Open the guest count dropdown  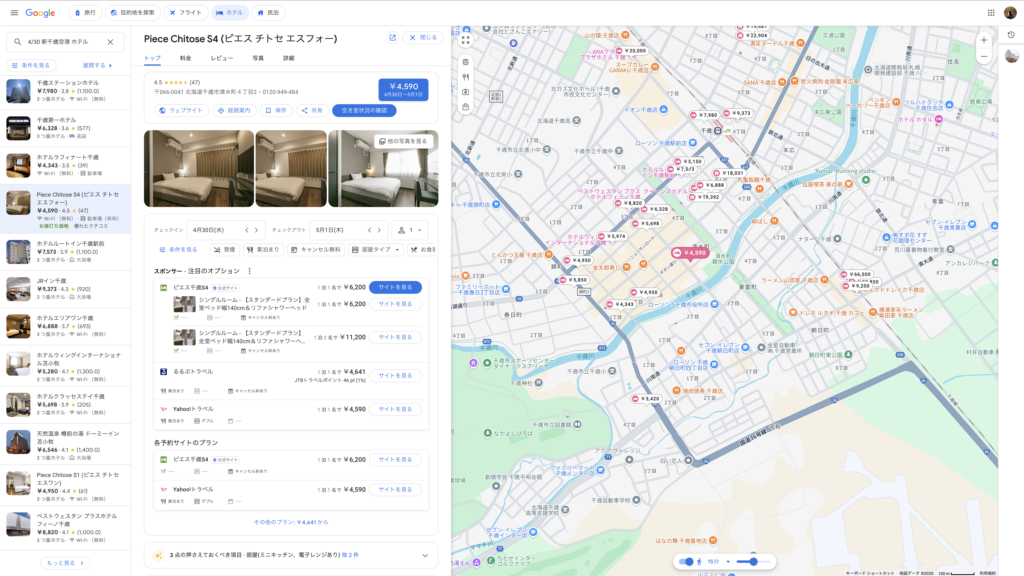click(410, 230)
